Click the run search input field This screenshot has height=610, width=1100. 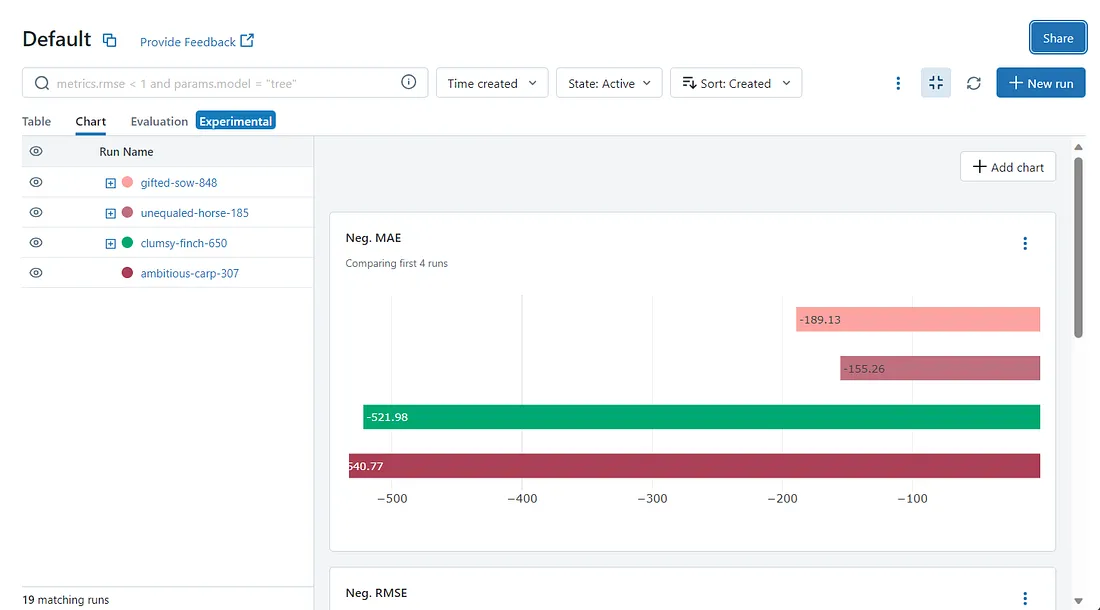pos(225,83)
